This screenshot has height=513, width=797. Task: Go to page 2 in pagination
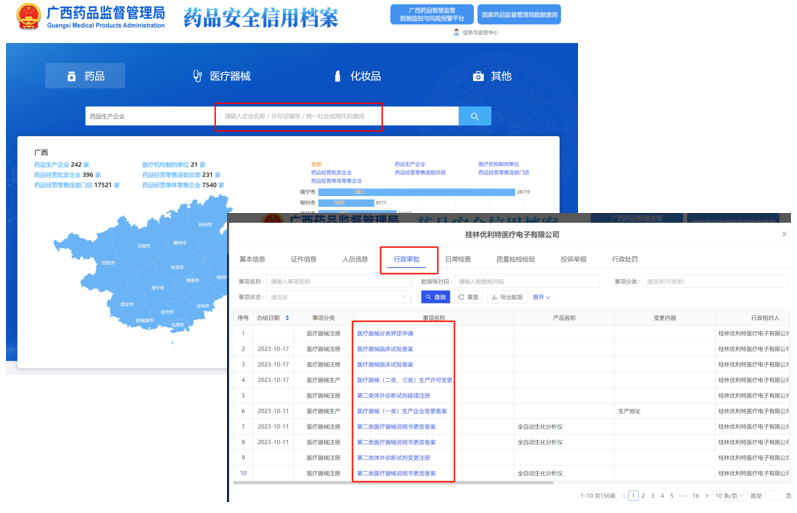pyautogui.click(x=644, y=495)
